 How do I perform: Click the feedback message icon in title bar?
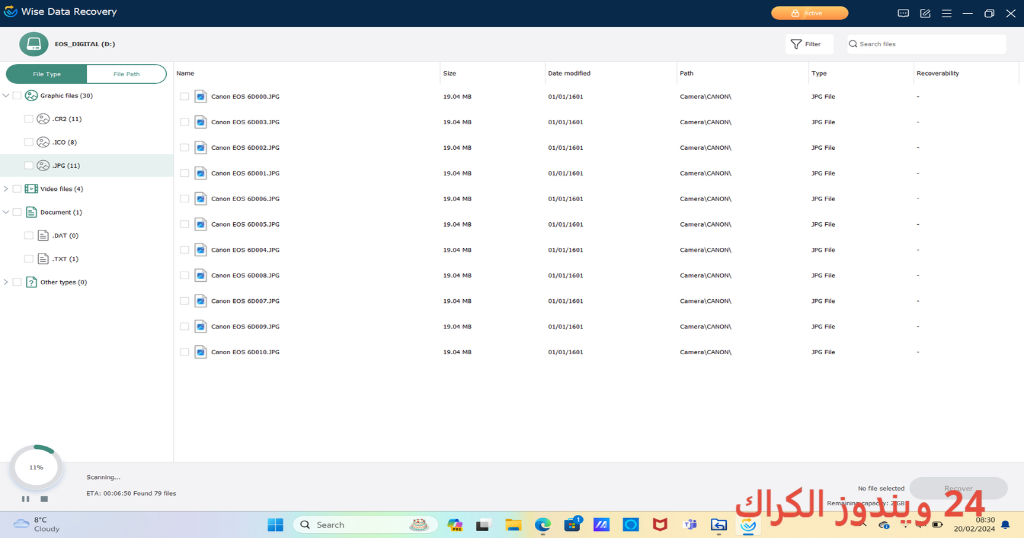point(903,13)
